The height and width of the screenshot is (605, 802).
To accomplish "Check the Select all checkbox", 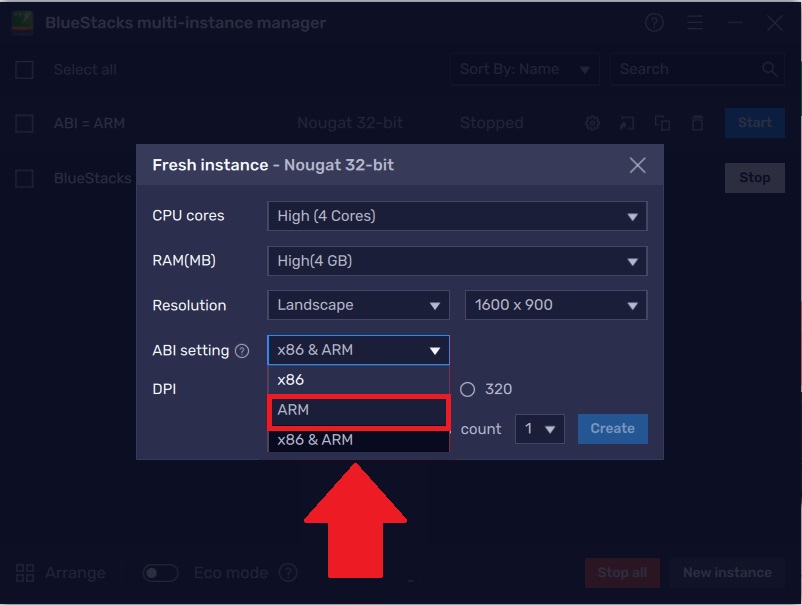I will 25,70.
